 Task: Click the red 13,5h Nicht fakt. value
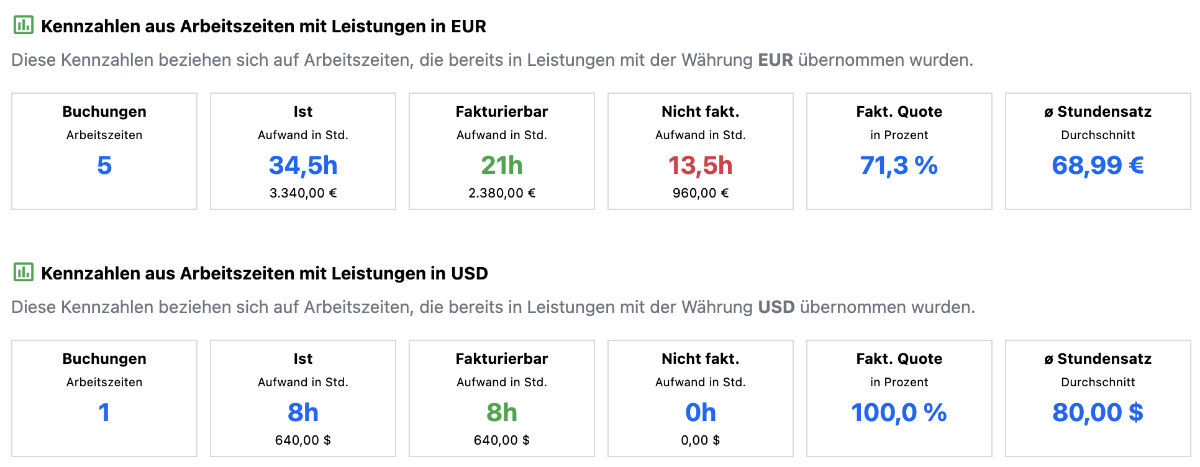[700, 165]
